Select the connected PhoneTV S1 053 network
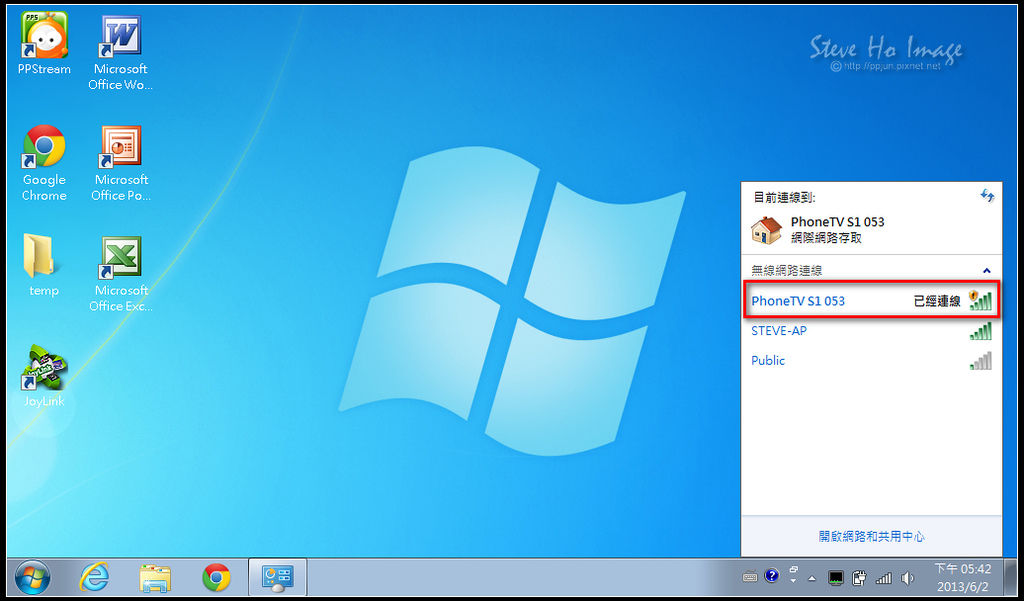 (872, 301)
